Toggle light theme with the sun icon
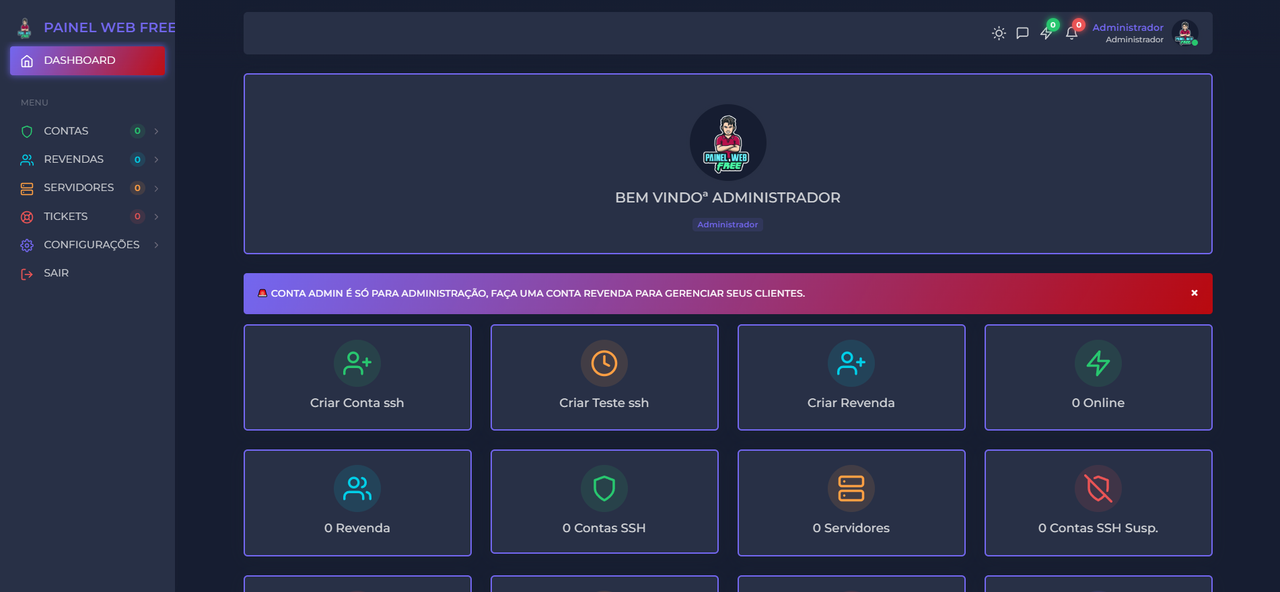Screen dimensions: 1280x592 pyautogui.click(x=999, y=33)
